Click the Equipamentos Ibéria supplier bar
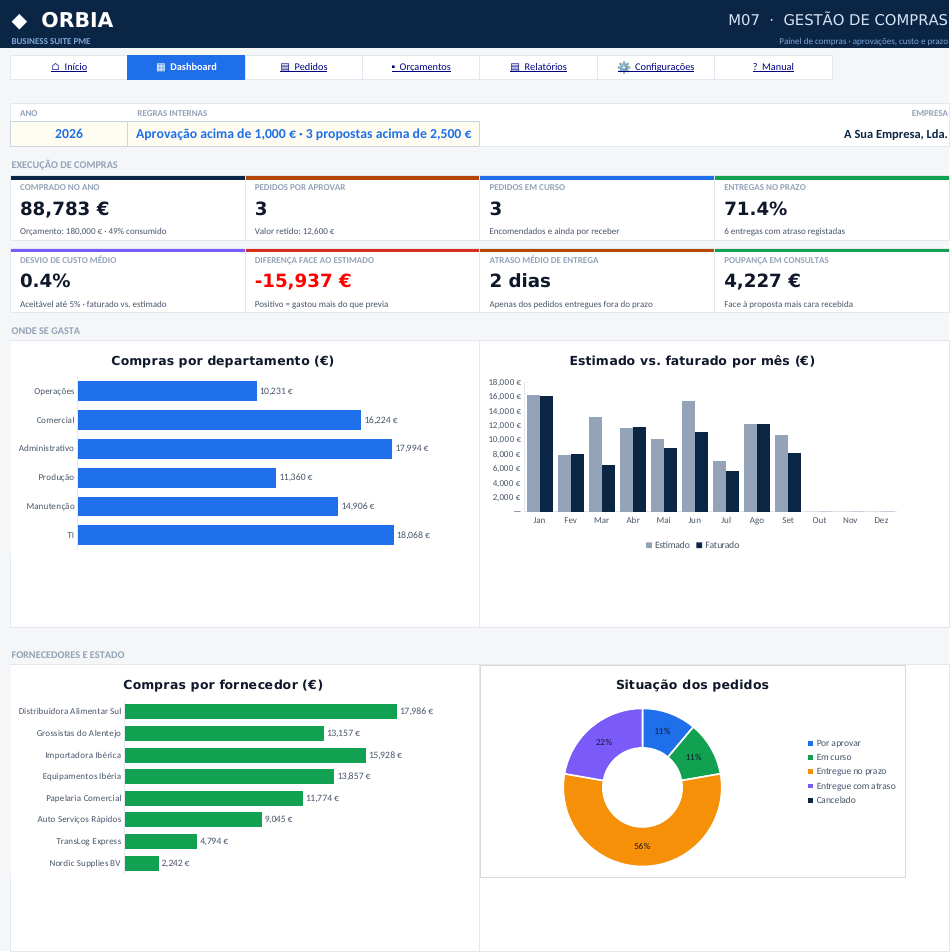Image resolution: width=950 pixels, height=952 pixels. click(x=229, y=777)
